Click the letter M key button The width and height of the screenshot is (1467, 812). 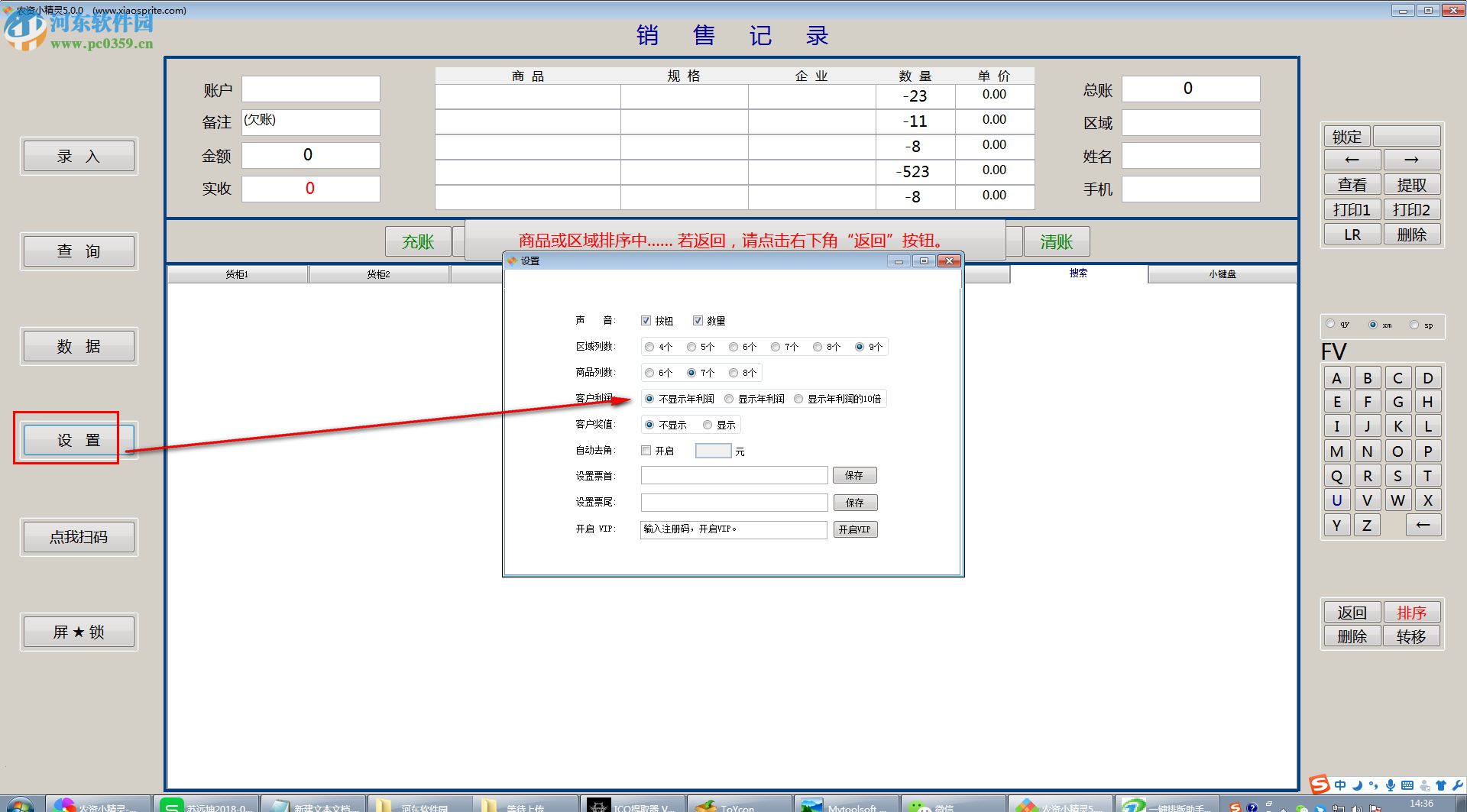point(1336,451)
